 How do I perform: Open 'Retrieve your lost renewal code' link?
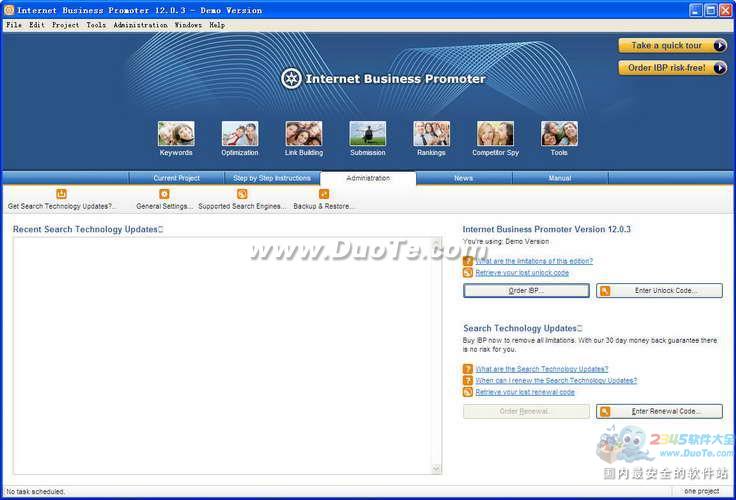tap(525, 392)
